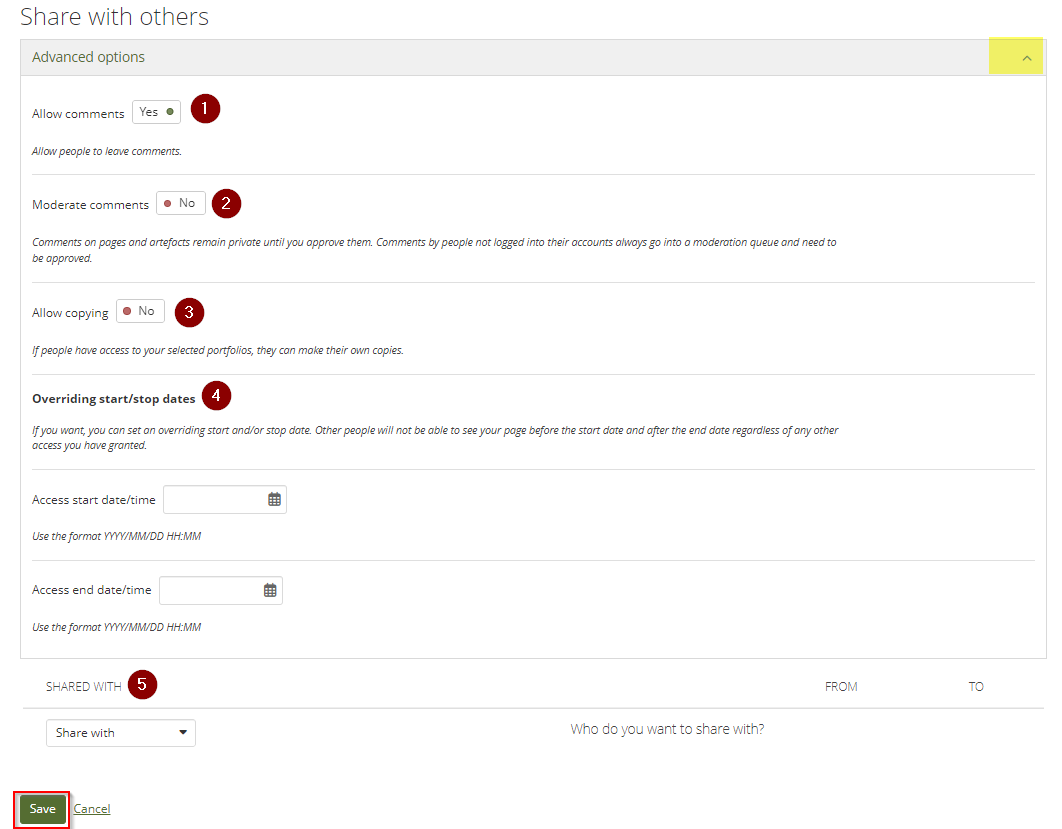Screen dimensions: 1062x829
Task: Toggle the Moderate comments No switch
Action: coord(180,203)
